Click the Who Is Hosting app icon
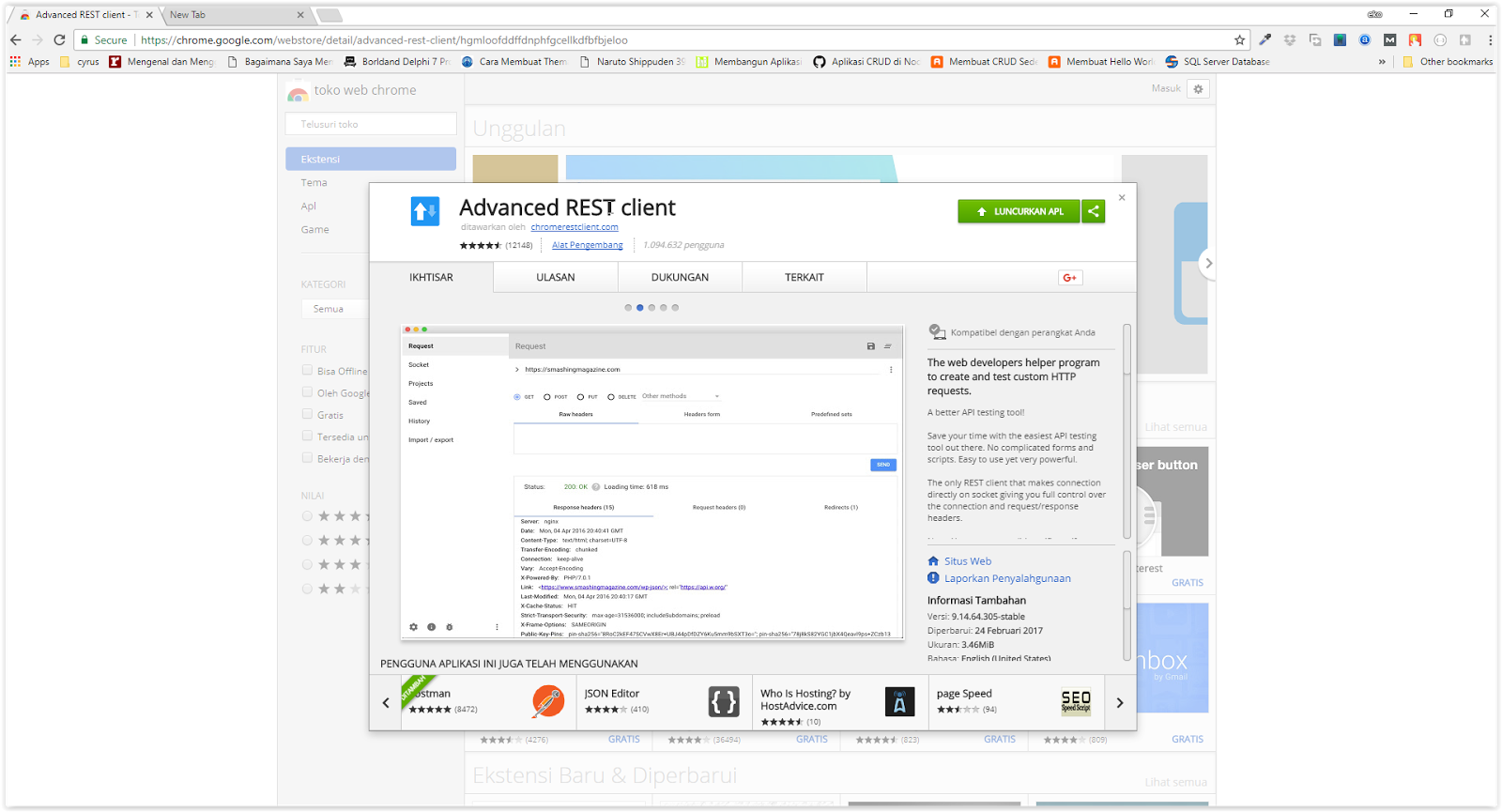Image resolution: width=1502 pixels, height=812 pixels. 899,701
